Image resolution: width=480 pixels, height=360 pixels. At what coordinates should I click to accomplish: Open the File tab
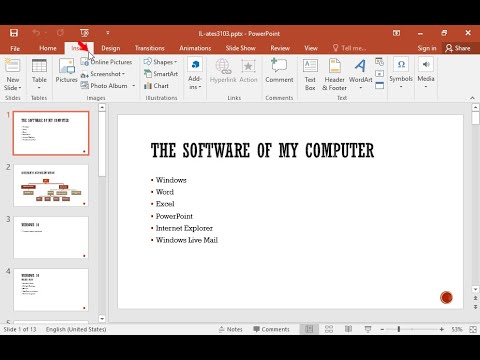[x=15, y=48]
